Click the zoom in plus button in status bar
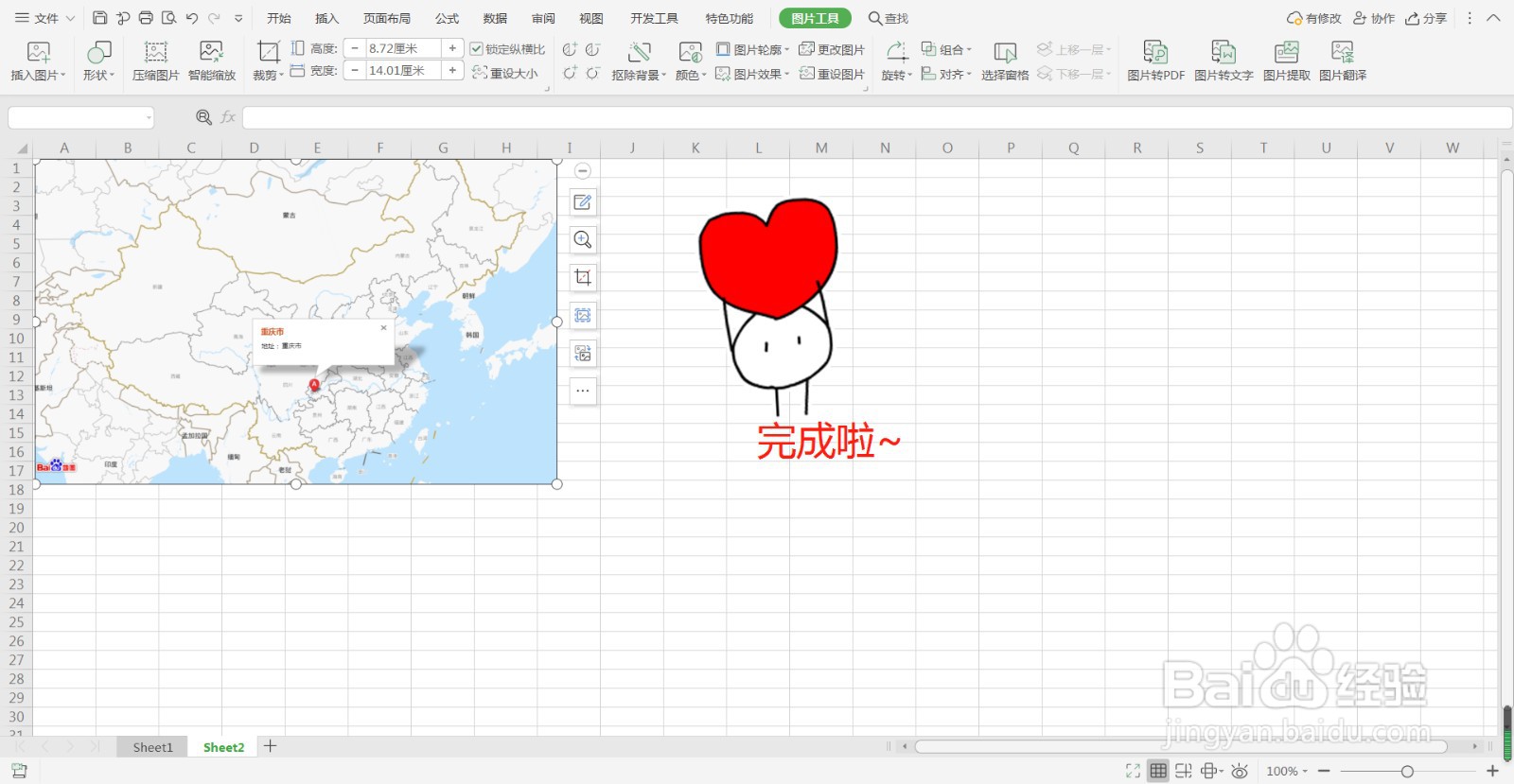The width and height of the screenshot is (1514, 784). tap(1492, 772)
